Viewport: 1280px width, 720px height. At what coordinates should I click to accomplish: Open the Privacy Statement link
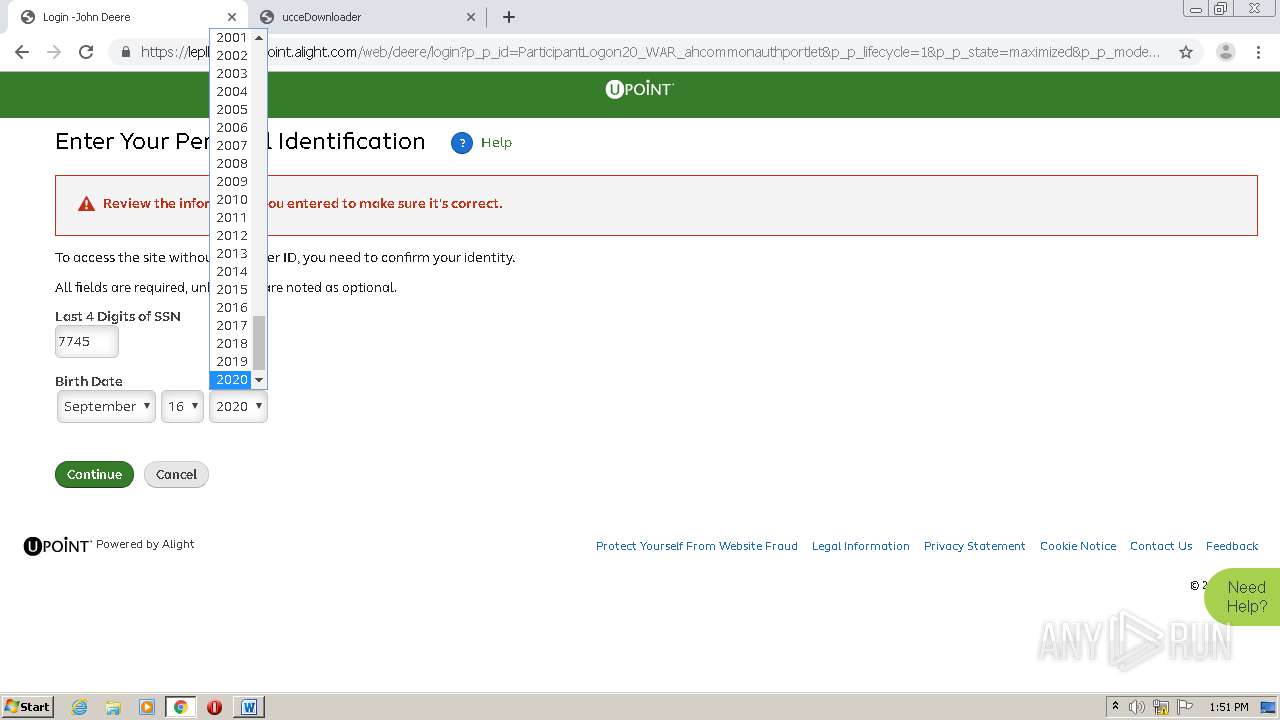(x=975, y=546)
